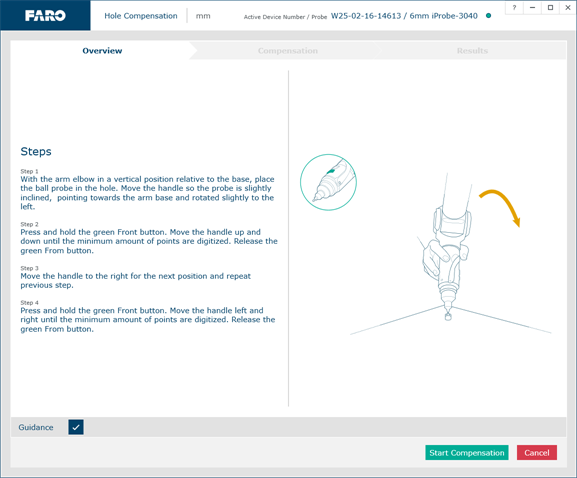Image resolution: width=577 pixels, height=478 pixels.
Task: Uncheck the Guidance checkbox
Action: [x=76, y=427]
